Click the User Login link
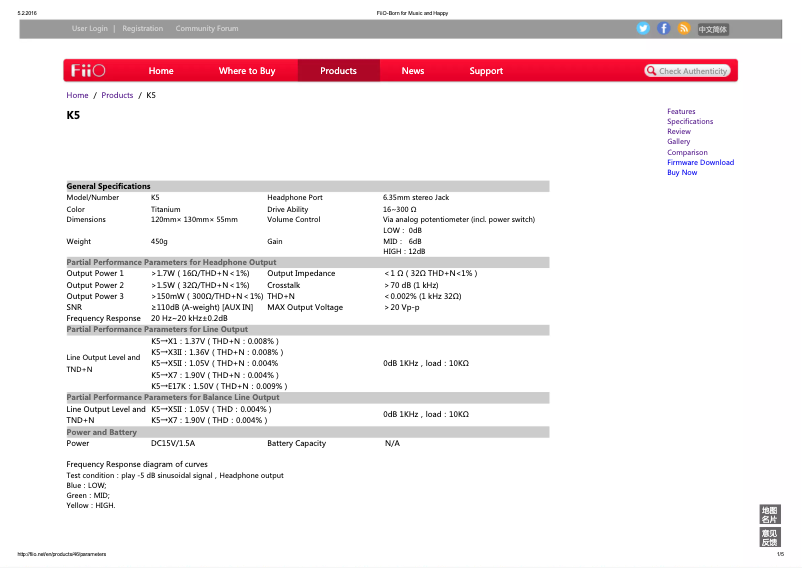This screenshot has height=568, width=802. click(89, 29)
